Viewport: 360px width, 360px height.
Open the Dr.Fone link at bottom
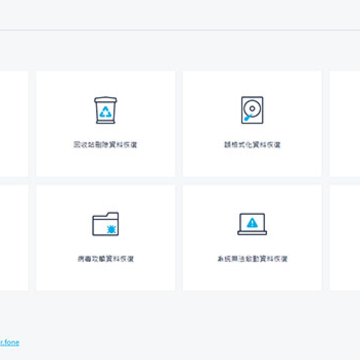[9, 342]
